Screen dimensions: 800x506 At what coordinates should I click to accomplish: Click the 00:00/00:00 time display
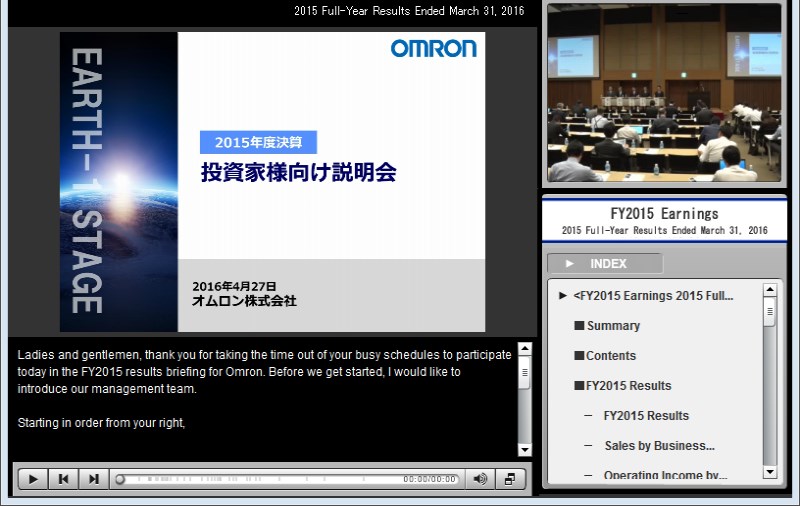click(429, 479)
